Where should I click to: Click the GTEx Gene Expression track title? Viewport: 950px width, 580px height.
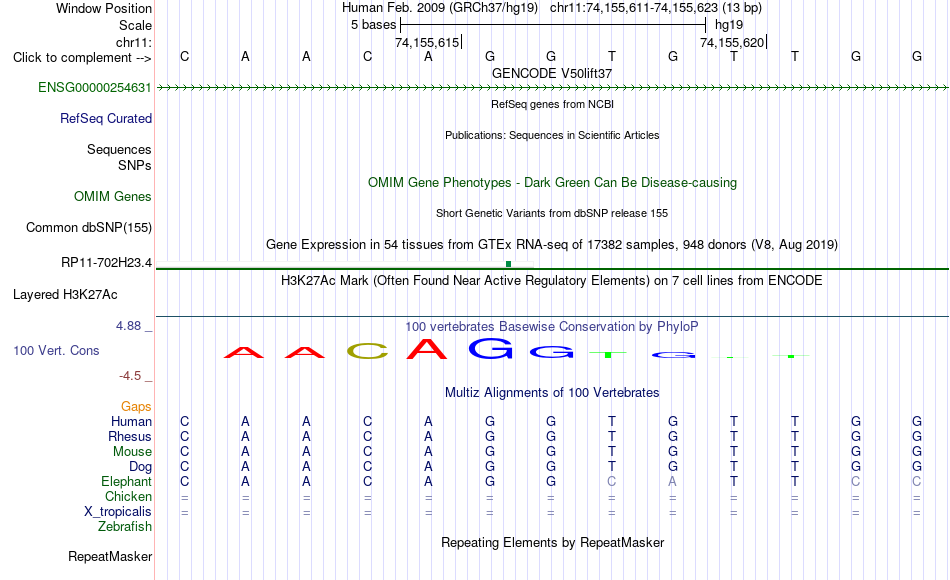point(552,244)
